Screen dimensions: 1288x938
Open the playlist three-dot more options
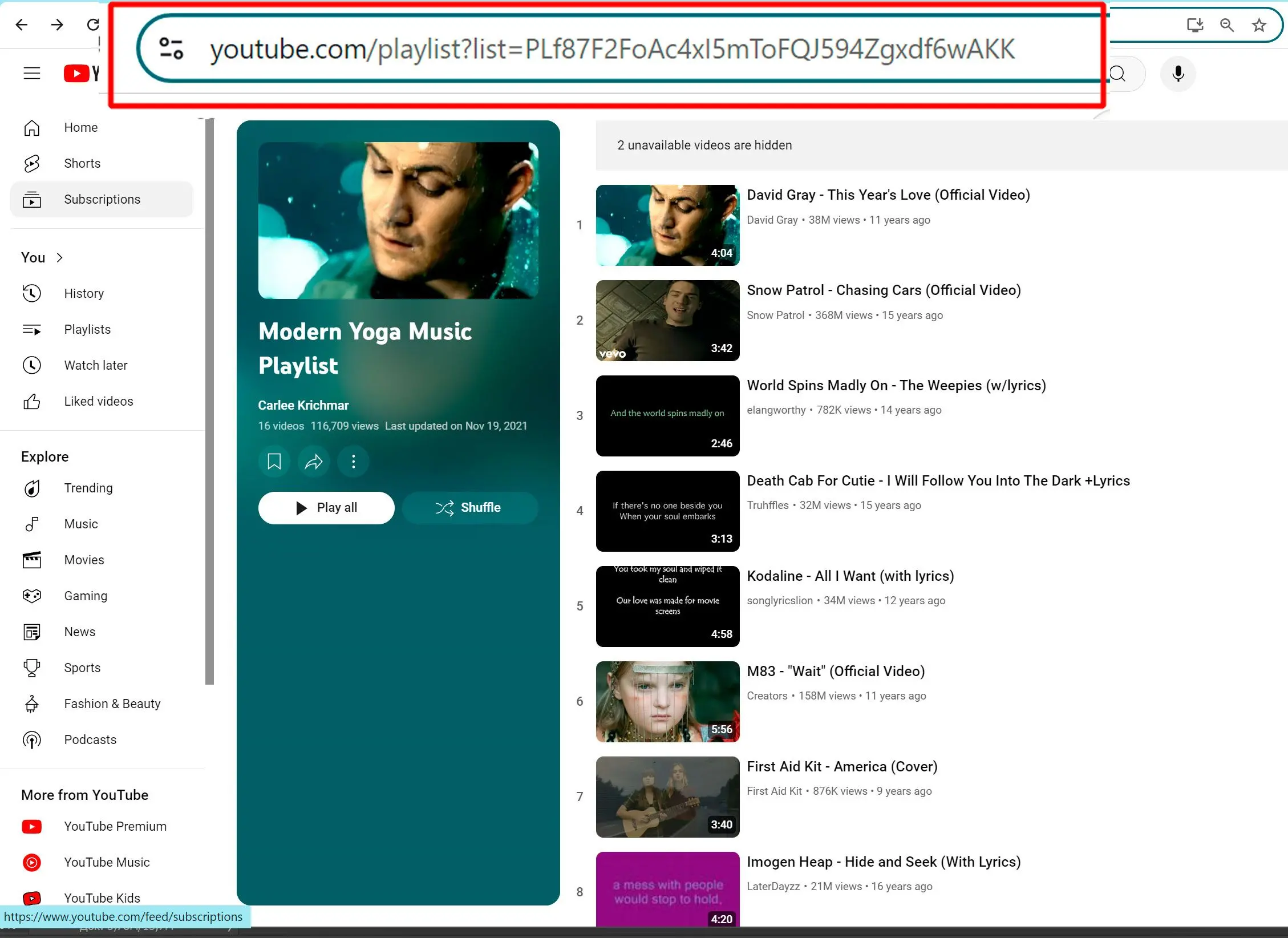(354, 461)
